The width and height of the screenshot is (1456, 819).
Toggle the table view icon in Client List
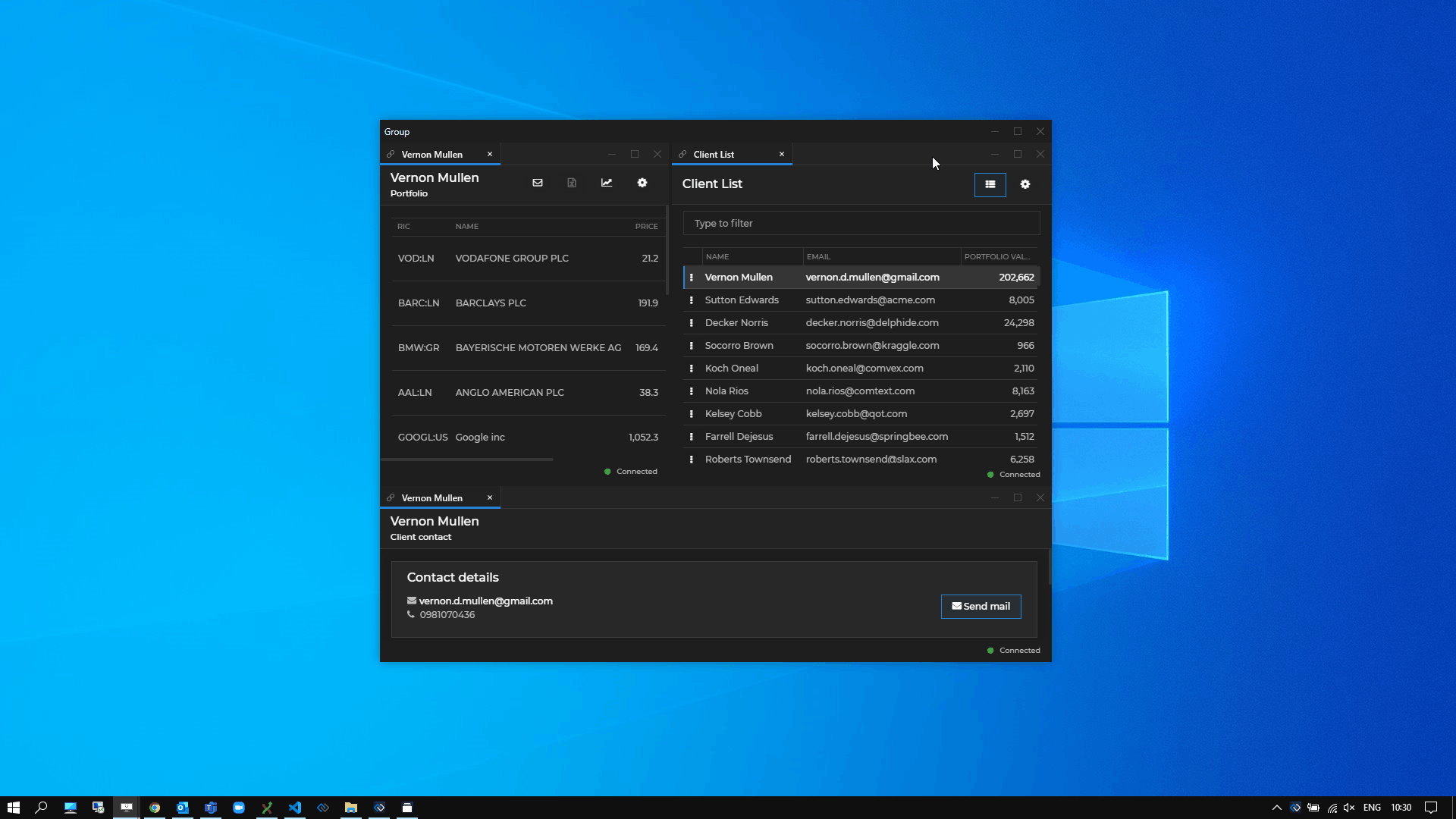click(990, 184)
